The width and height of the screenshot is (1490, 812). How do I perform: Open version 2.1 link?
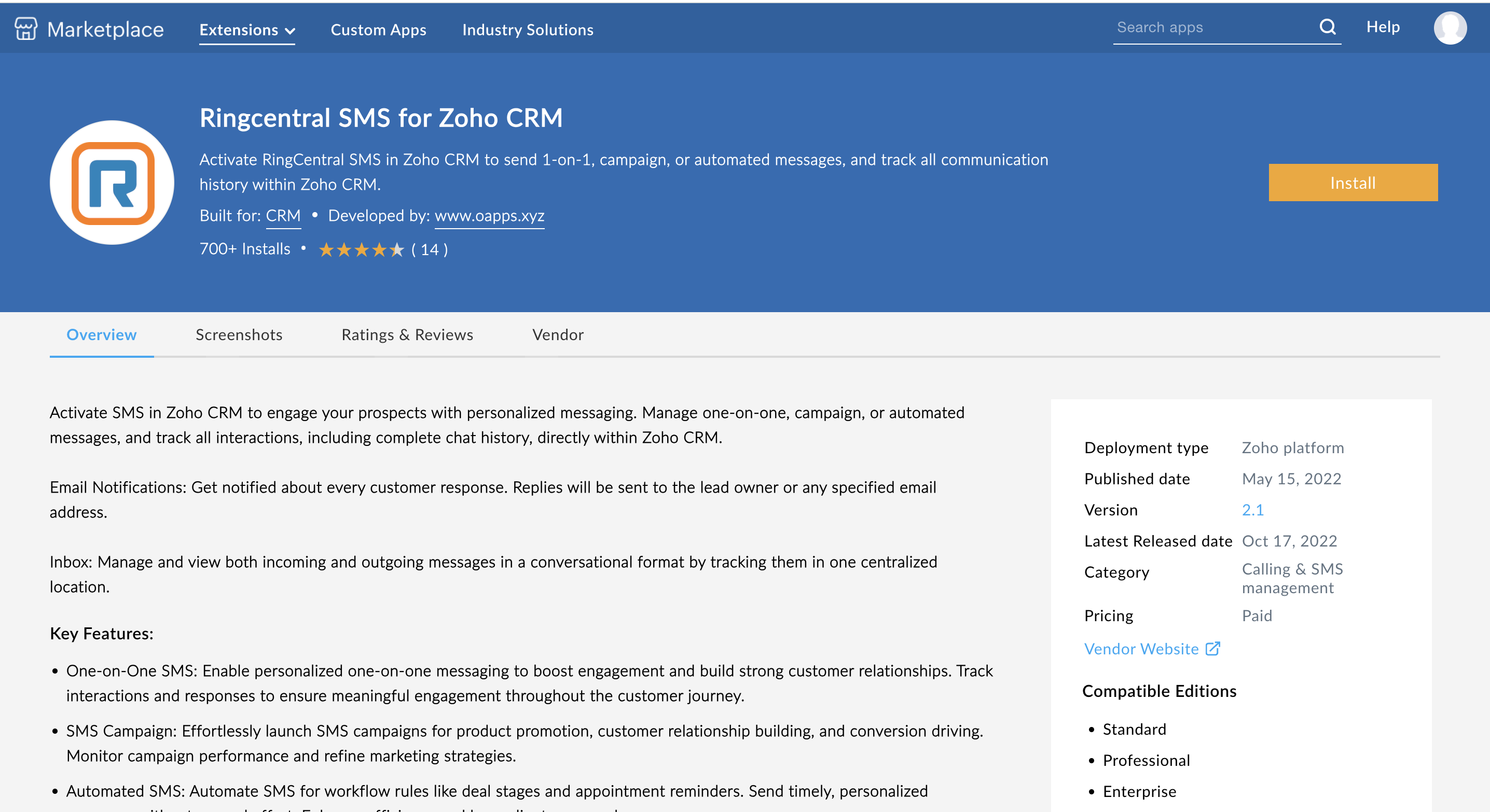point(1252,510)
